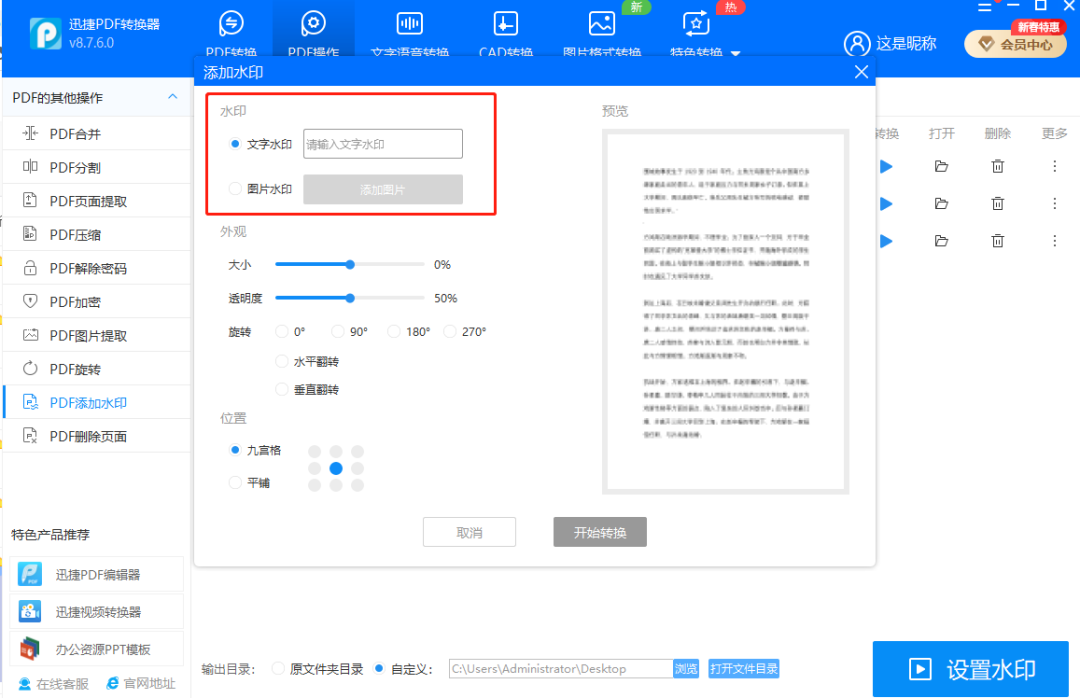Open 迅捷视频转换器 product icon

coord(30,611)
